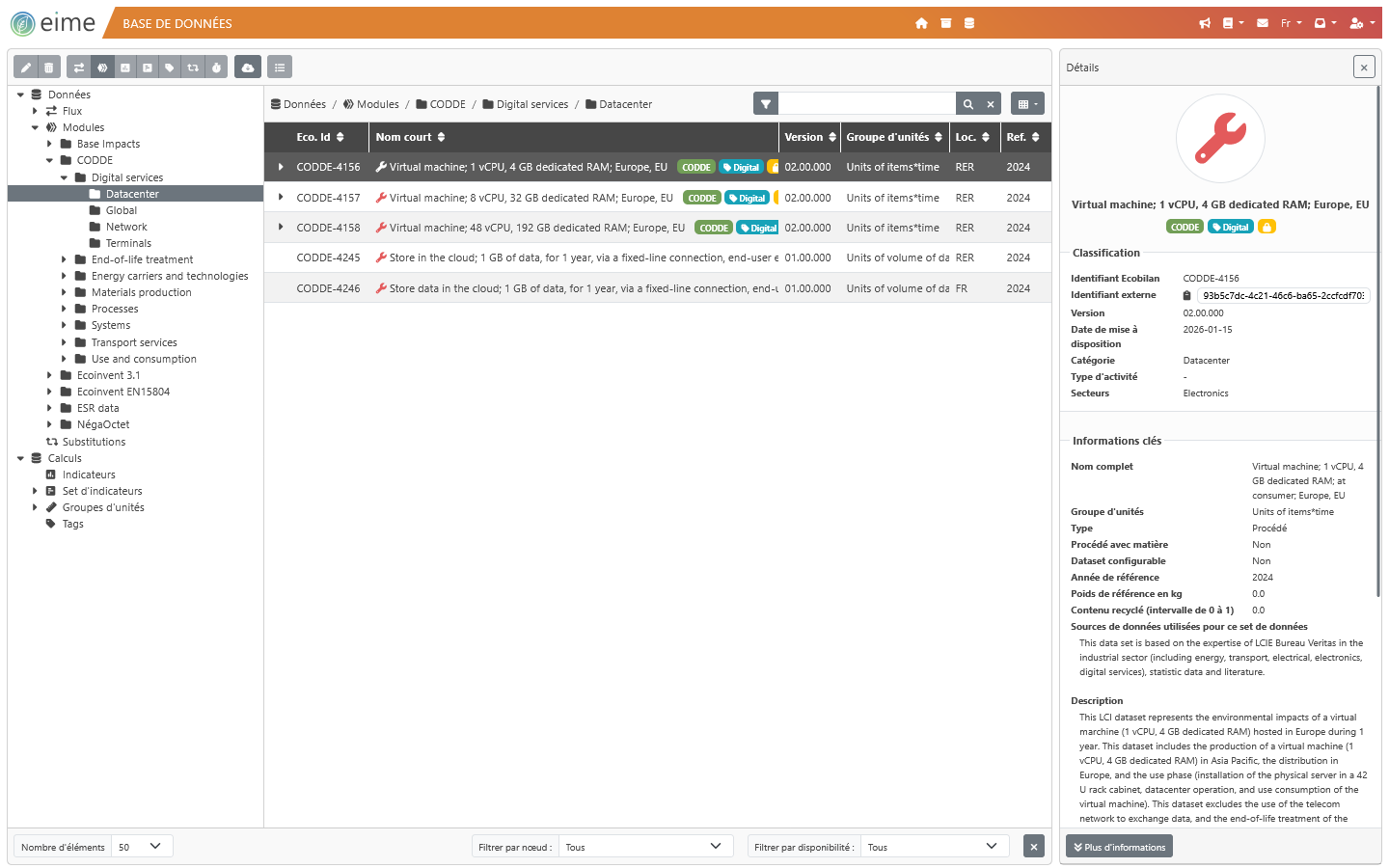Select Terminals folder in tree
Image resolution: width=1389 pixels, height=868 pixels.
(x=128, y=243)
